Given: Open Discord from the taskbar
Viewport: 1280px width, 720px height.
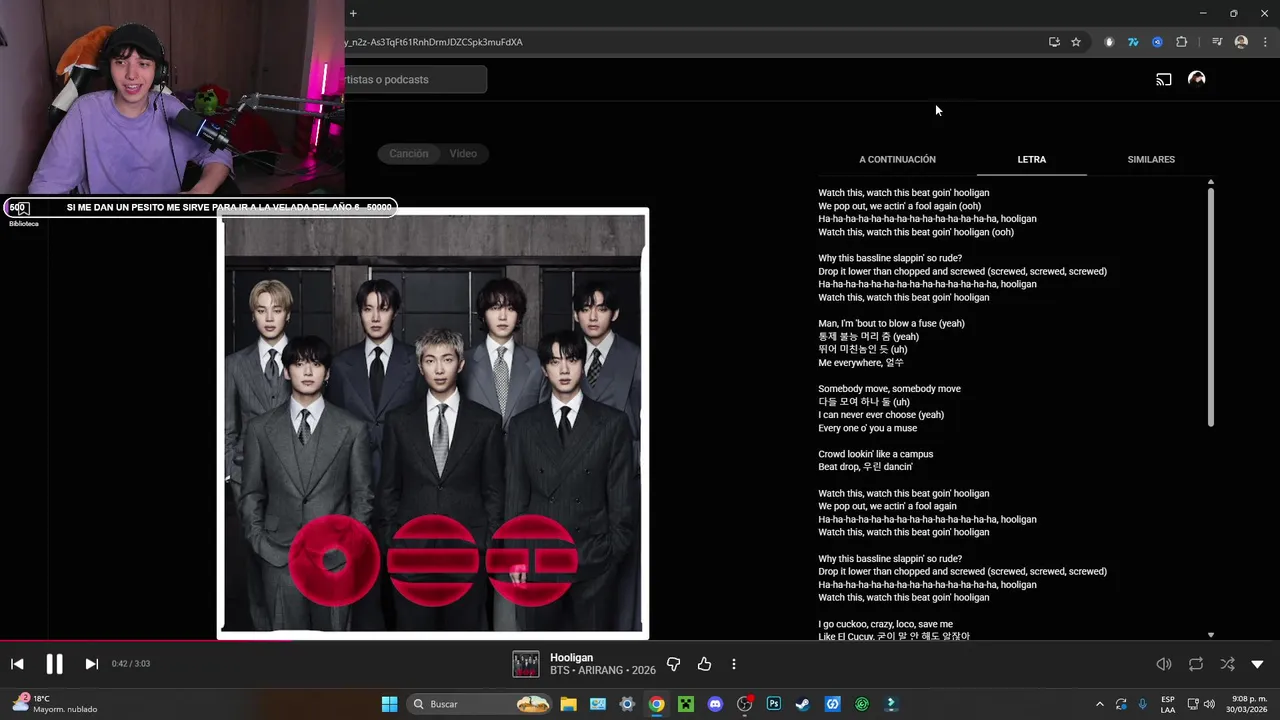Looking at the screenshot, I should 715,704.
